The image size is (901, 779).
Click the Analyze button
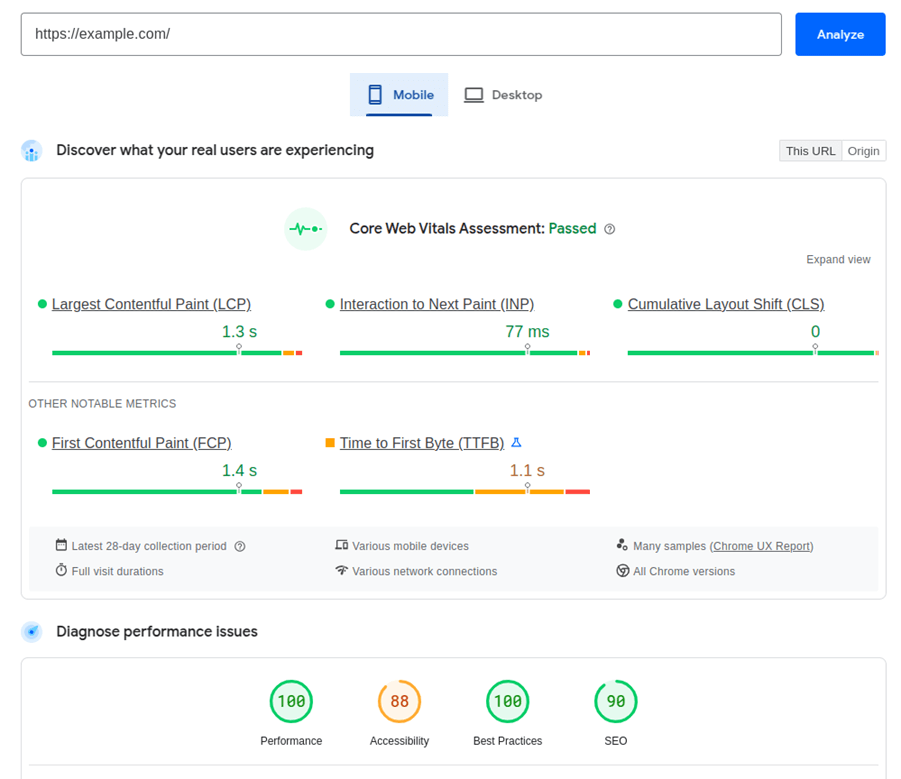(x=840, y=33)
